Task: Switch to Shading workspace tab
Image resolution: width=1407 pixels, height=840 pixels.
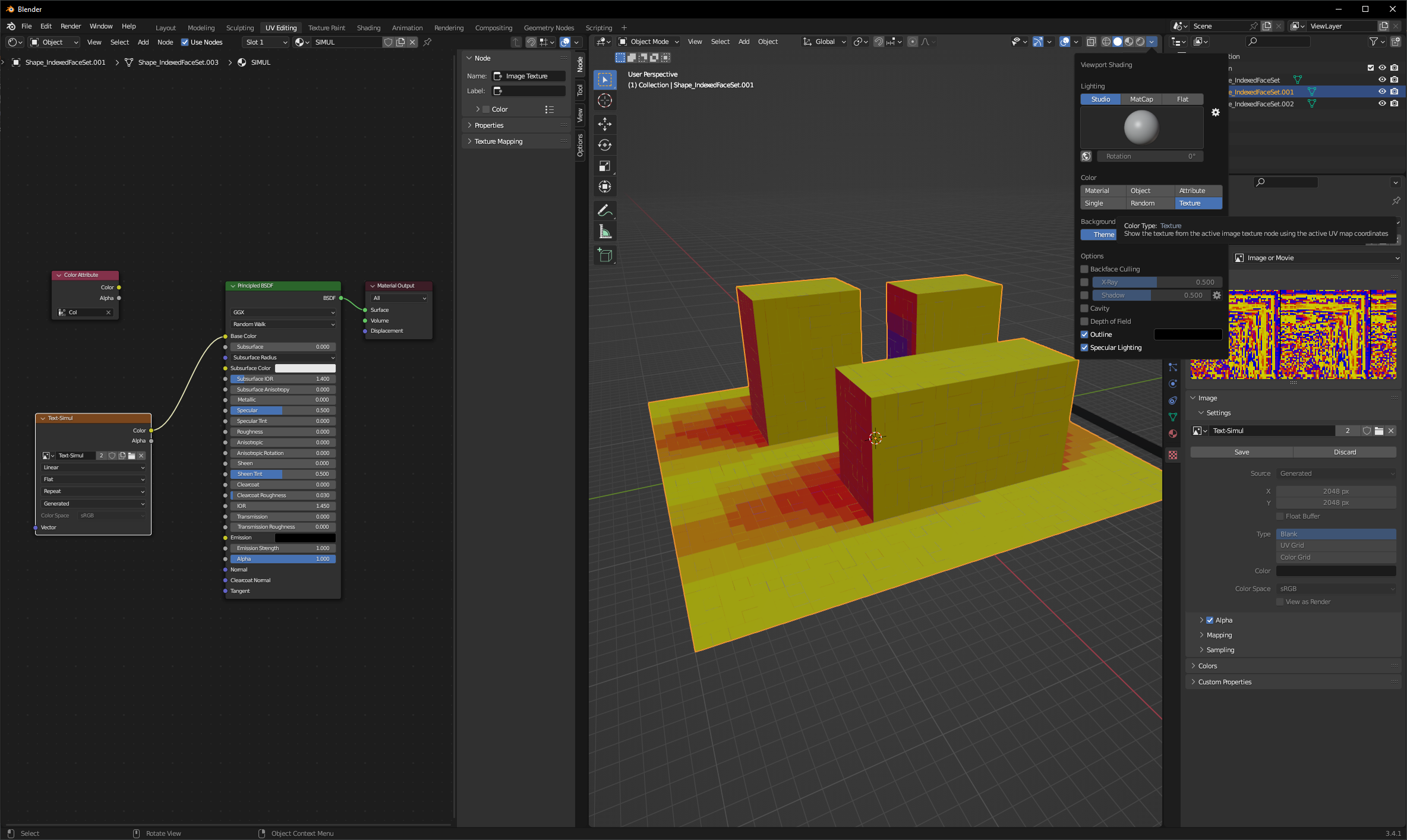Action: pyautogui.click(x=368, y=28)
